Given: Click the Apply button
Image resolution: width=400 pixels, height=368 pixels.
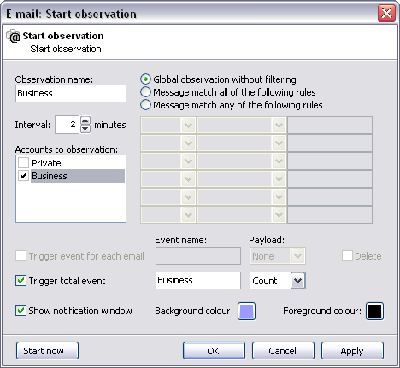Looking at the screenshot, I should click(x=352, y=351).
